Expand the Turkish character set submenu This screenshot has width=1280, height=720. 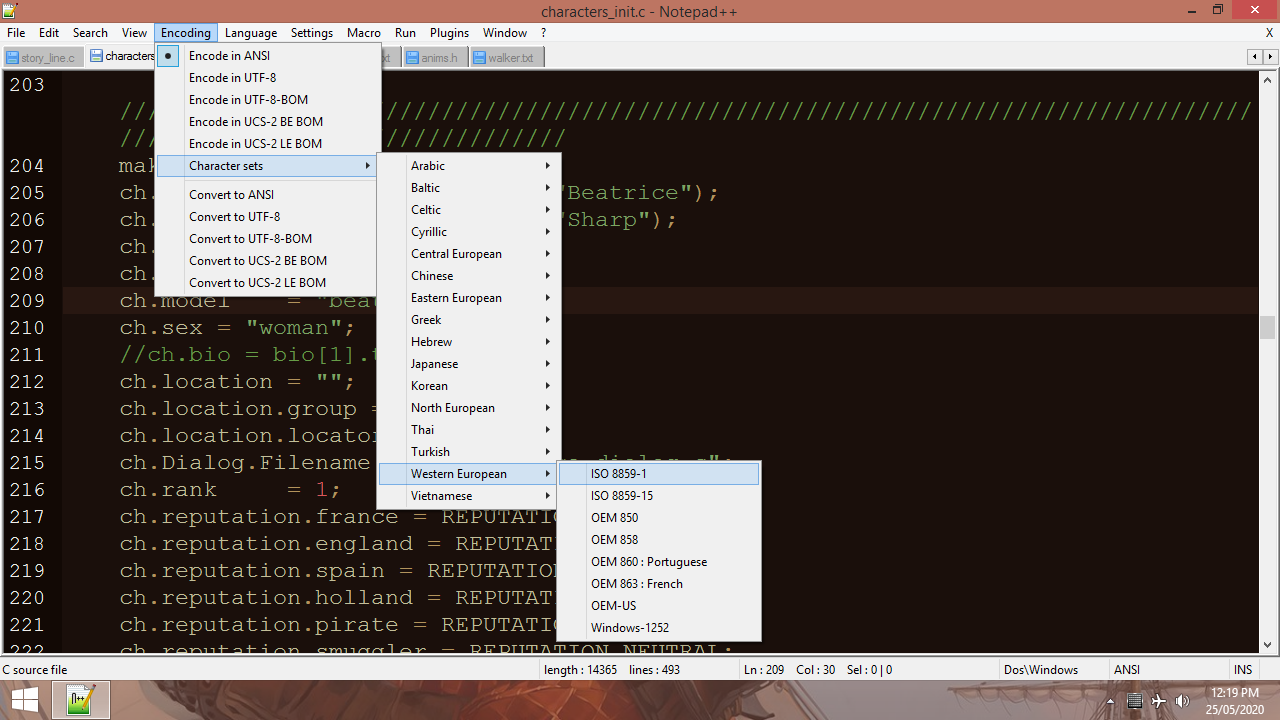[x=469, y=452]
